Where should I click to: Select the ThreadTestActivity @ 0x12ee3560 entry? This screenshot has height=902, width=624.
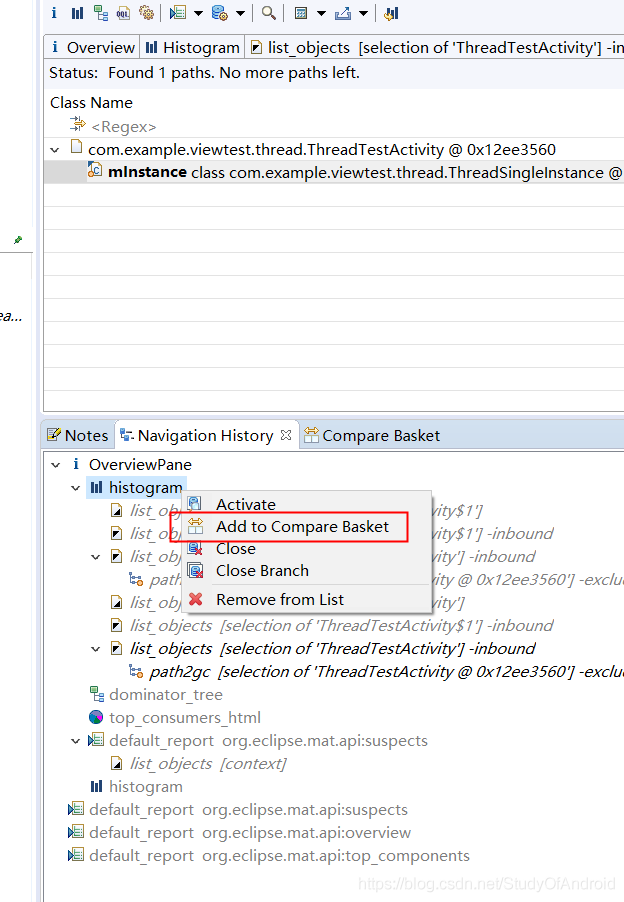tap(321, 150)
